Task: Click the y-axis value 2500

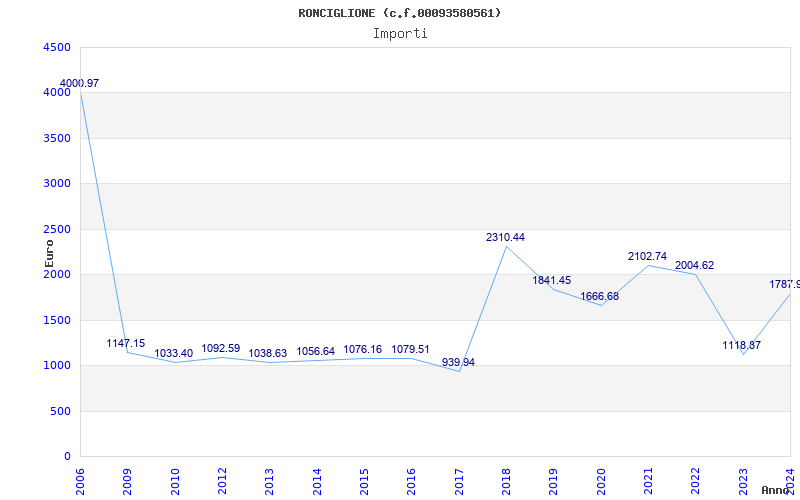Action: (x=57, y=229)
